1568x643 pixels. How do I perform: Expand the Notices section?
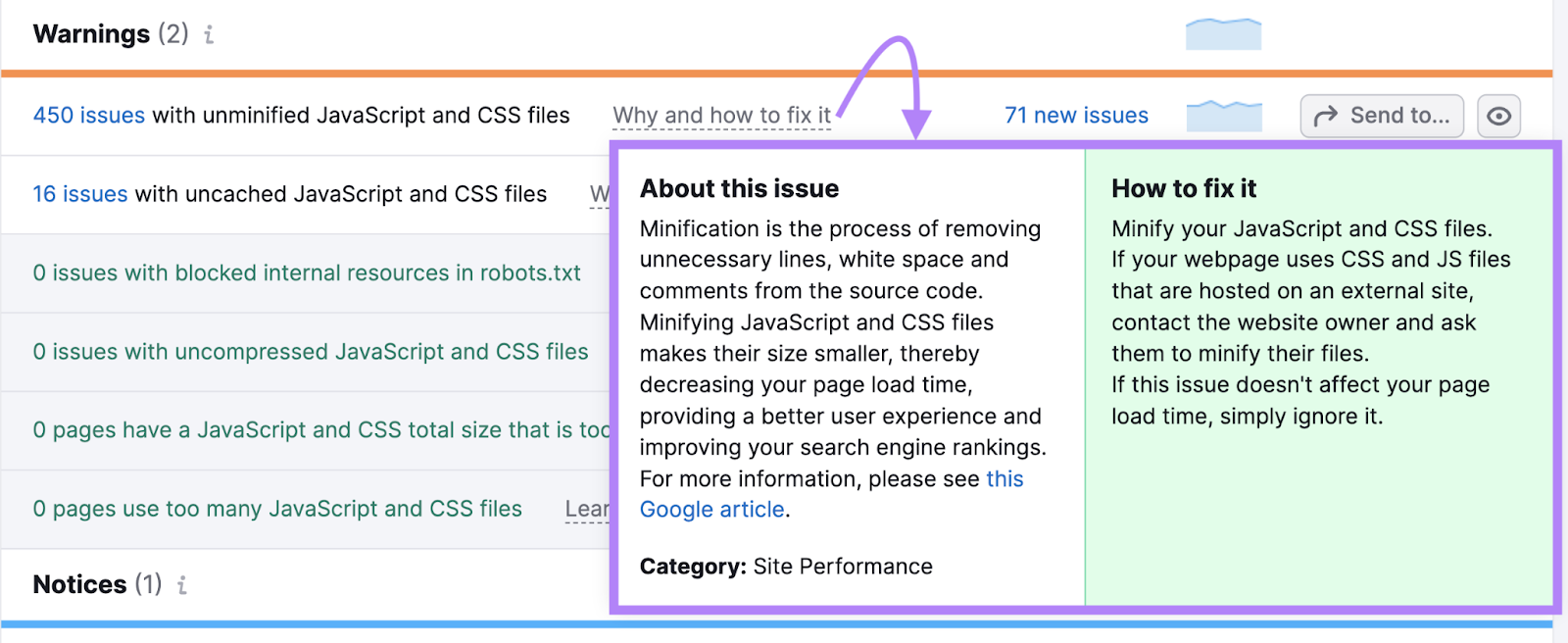(x=78, y=584)
